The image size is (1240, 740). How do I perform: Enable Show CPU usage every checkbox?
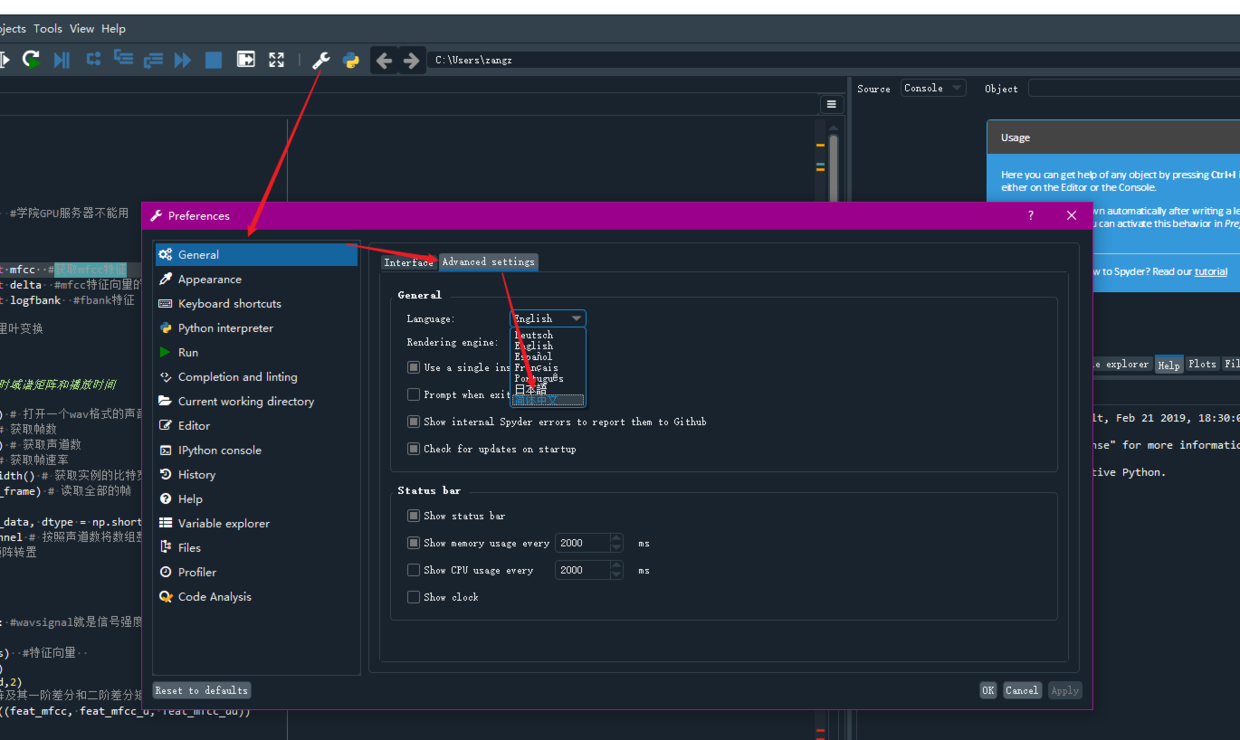tap(413, 570)
